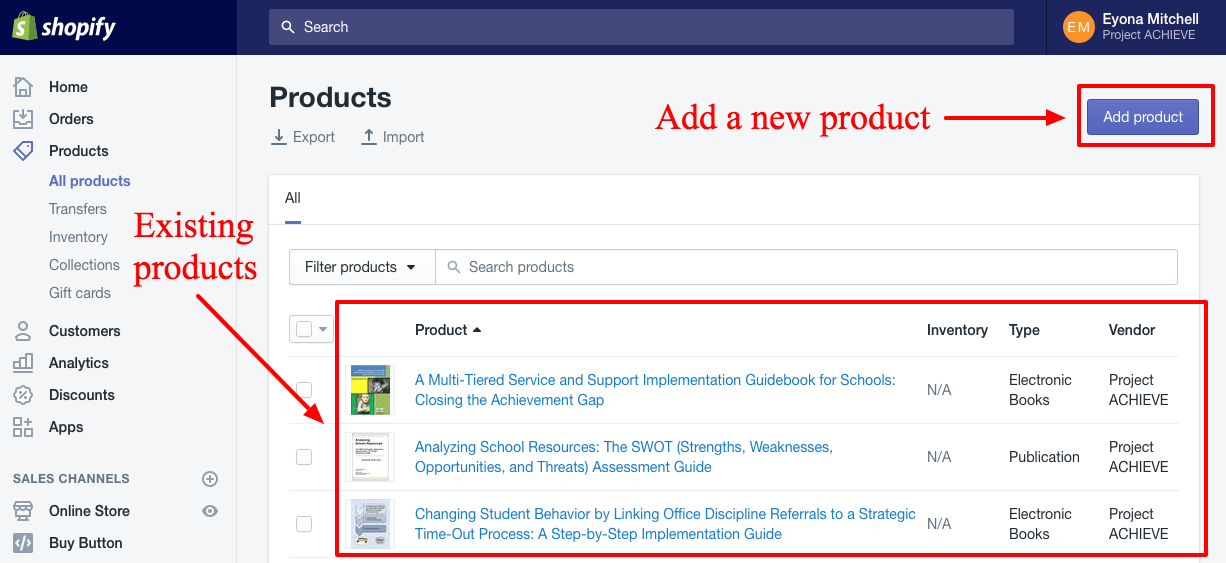Image resolution: width=1226 pixels, height=563 pixels.
Task: Click the Customers person icon
Action: [x=23, y=331]
